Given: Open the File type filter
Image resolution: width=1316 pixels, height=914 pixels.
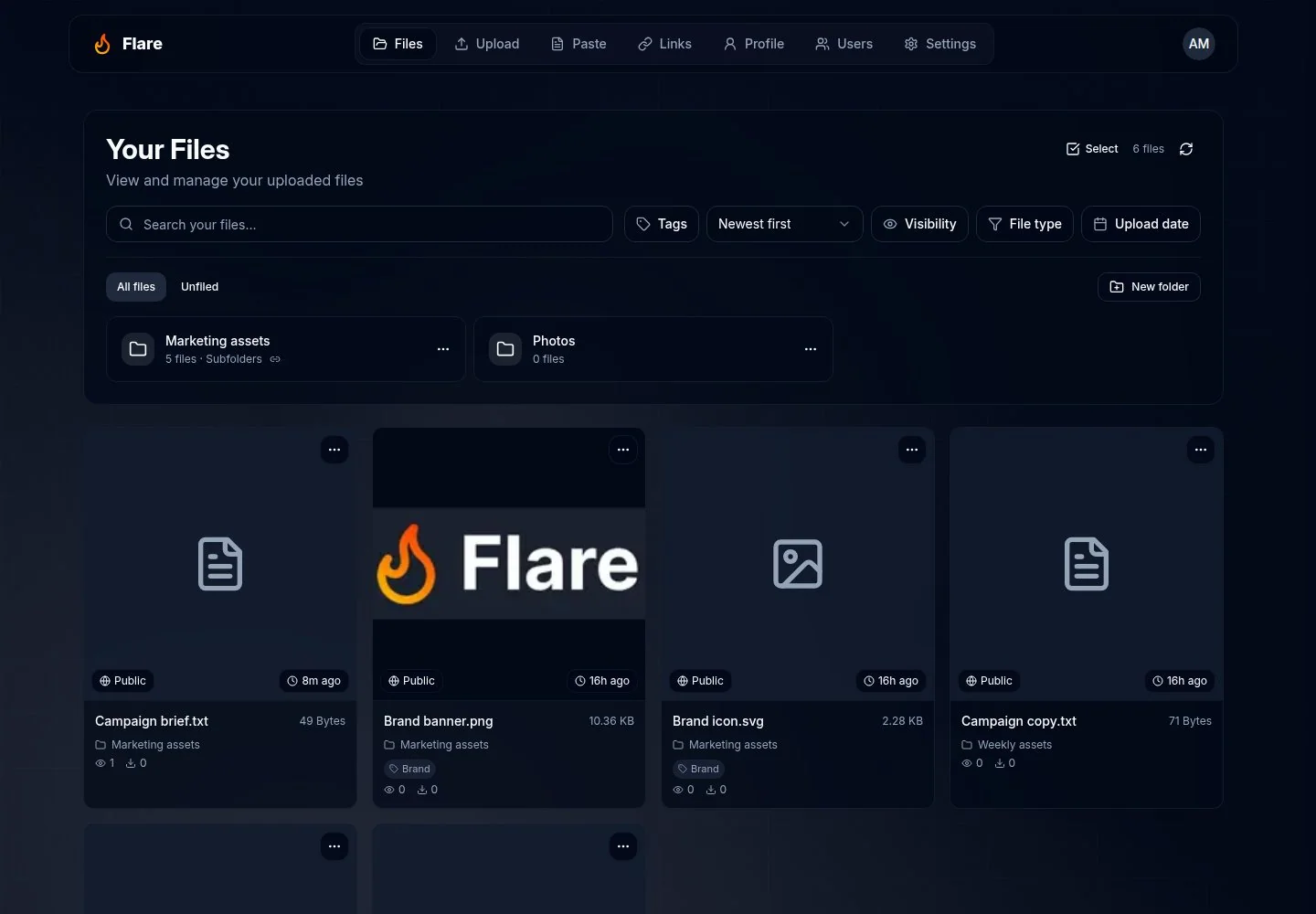Looking at the screenshot, I should (1024, 224).
